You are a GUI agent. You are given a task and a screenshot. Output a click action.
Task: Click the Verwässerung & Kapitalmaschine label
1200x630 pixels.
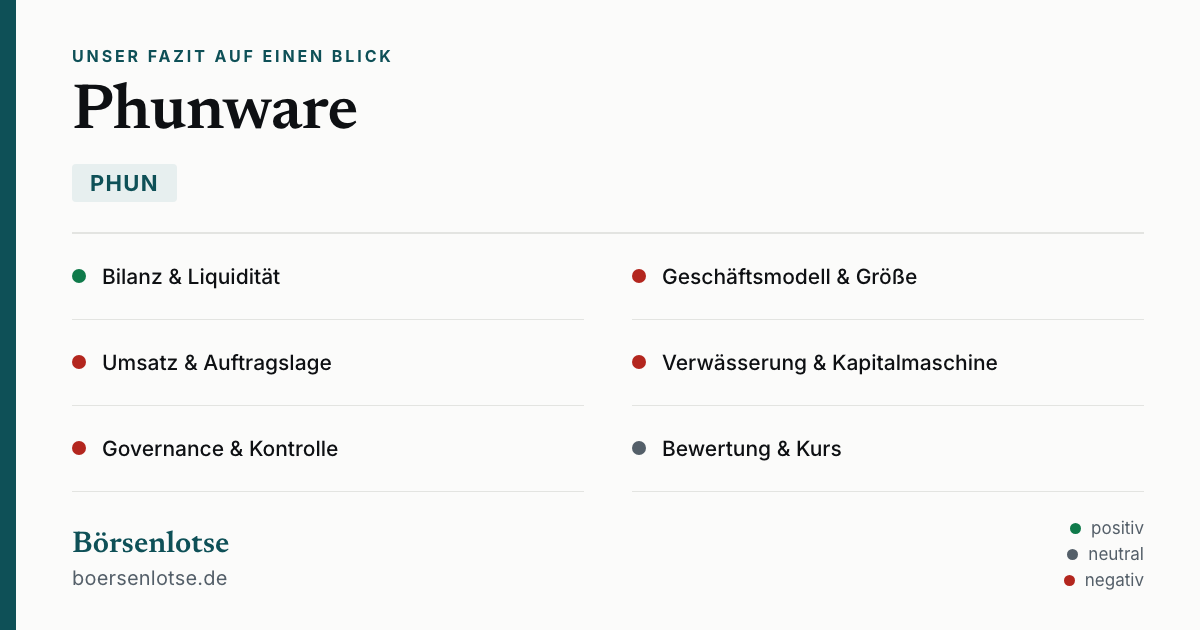[x=830, y=362]
